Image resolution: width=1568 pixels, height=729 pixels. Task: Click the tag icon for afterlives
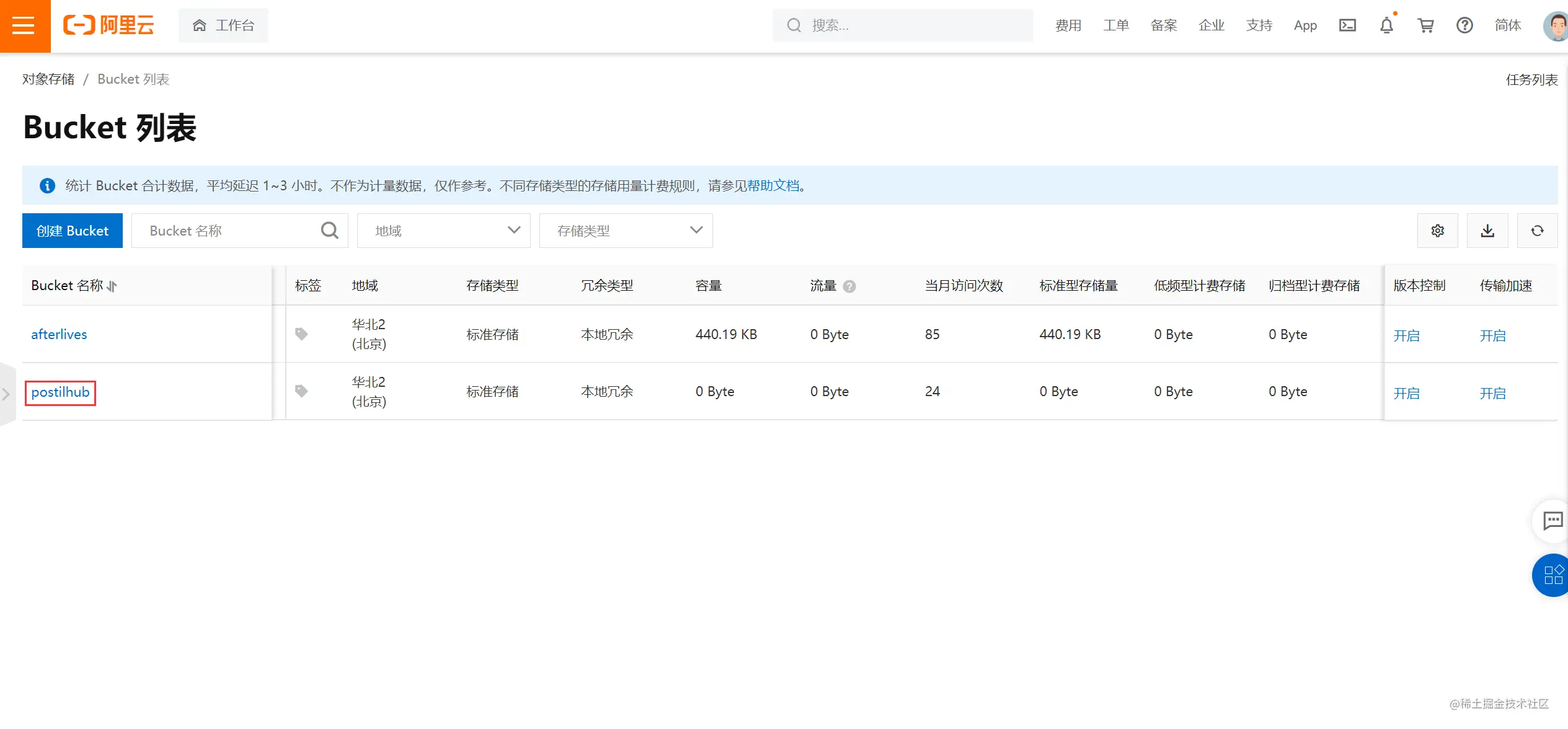coord(301,334)
